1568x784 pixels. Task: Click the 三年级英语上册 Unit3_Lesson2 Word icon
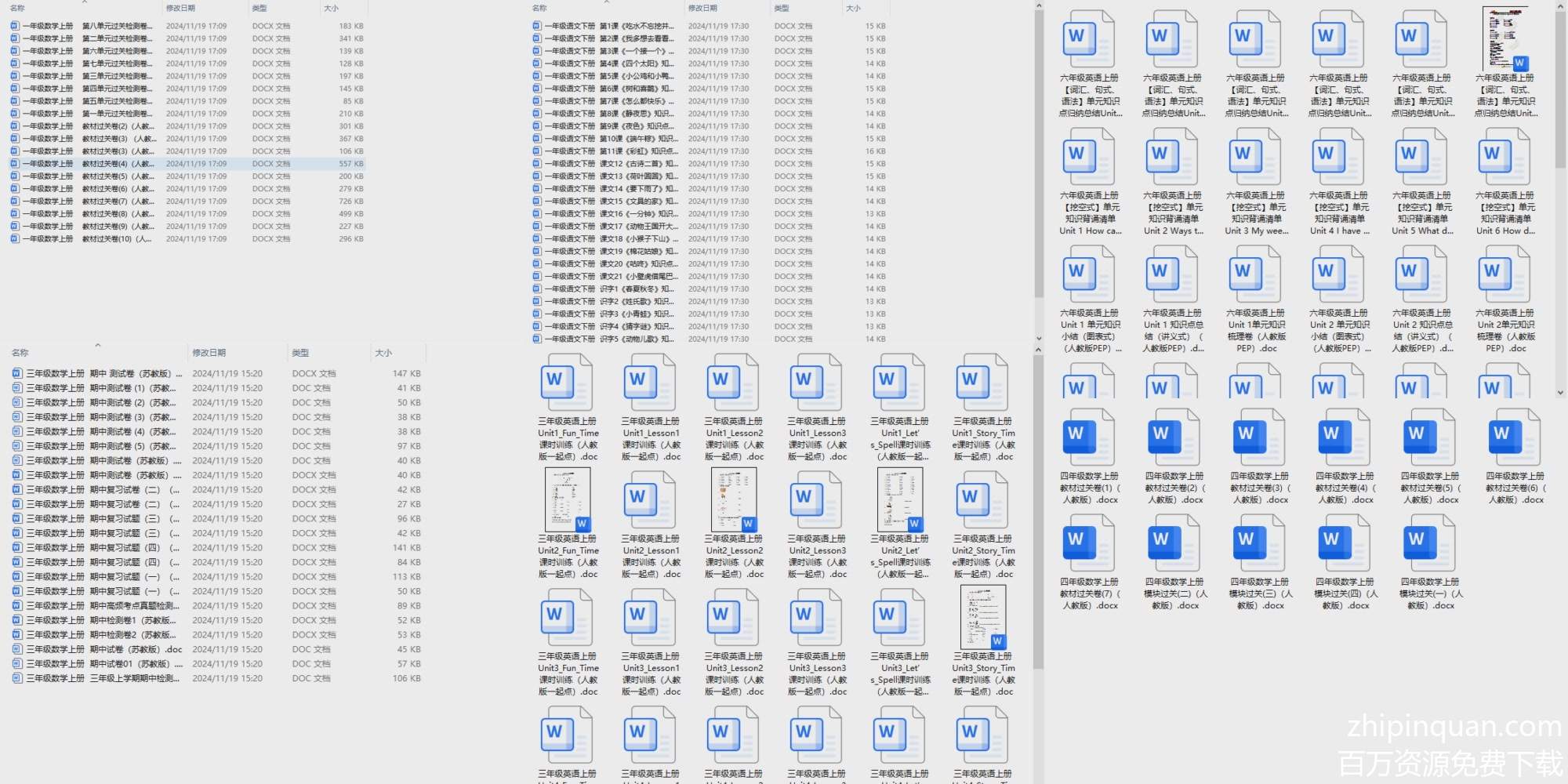click(x=733, y=617)
